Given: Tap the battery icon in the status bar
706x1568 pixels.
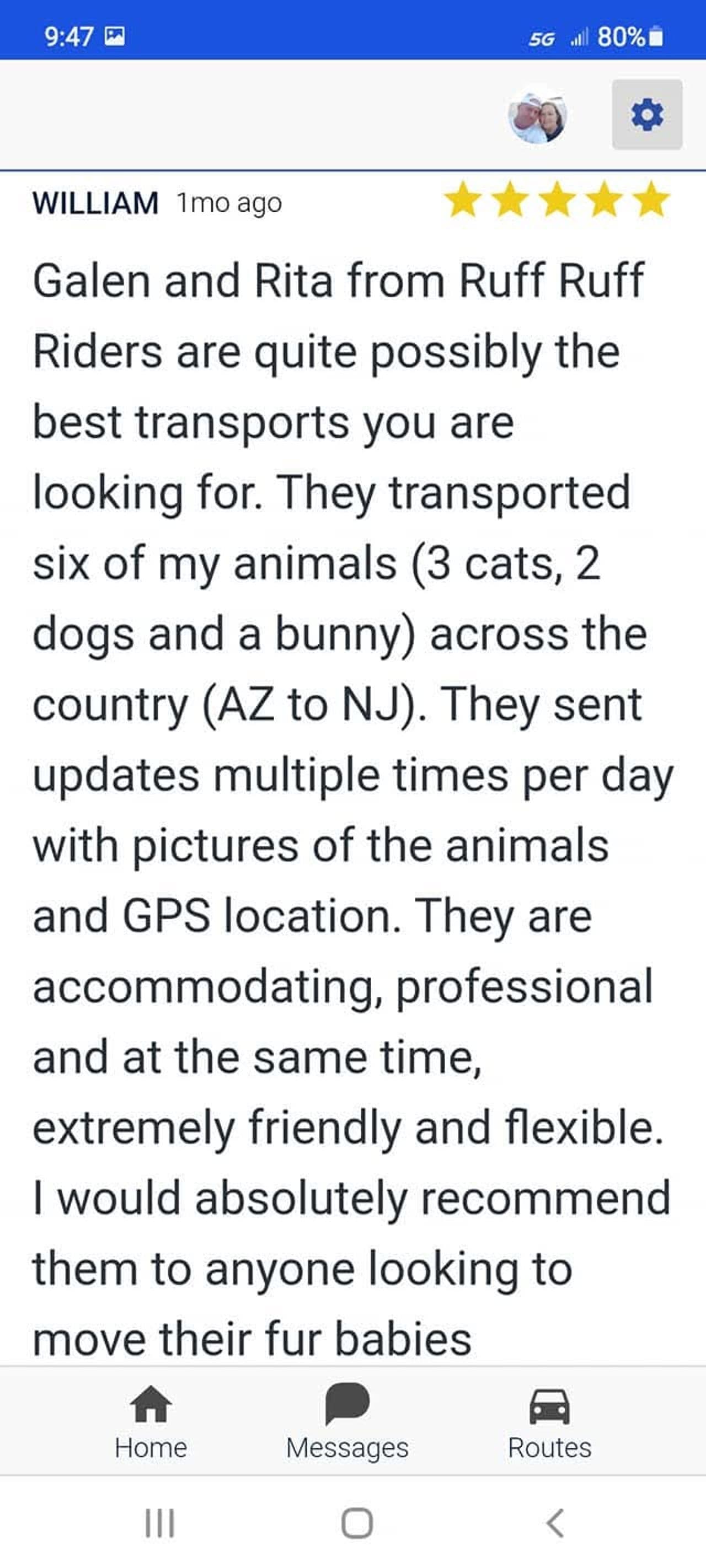Looking at the screenshot, I should click(655, 37).
